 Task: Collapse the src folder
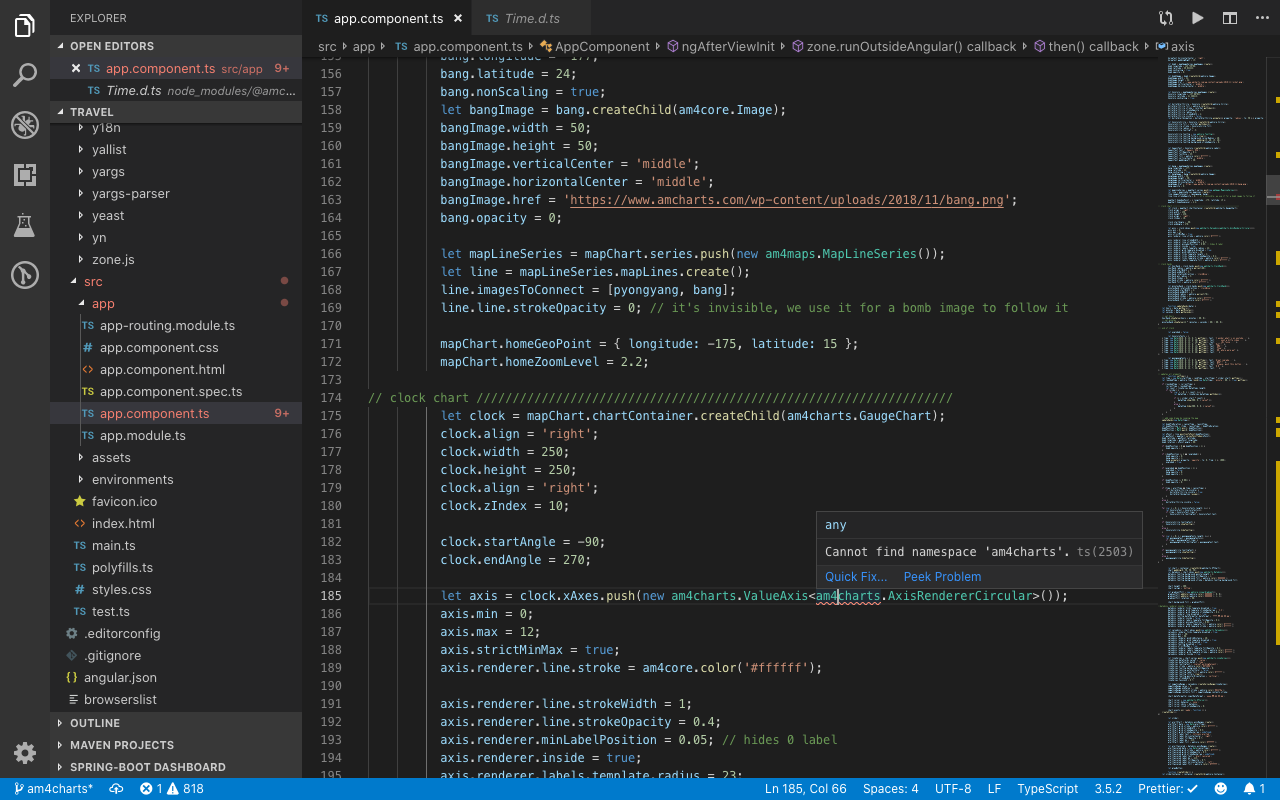[x=176, y=282]
